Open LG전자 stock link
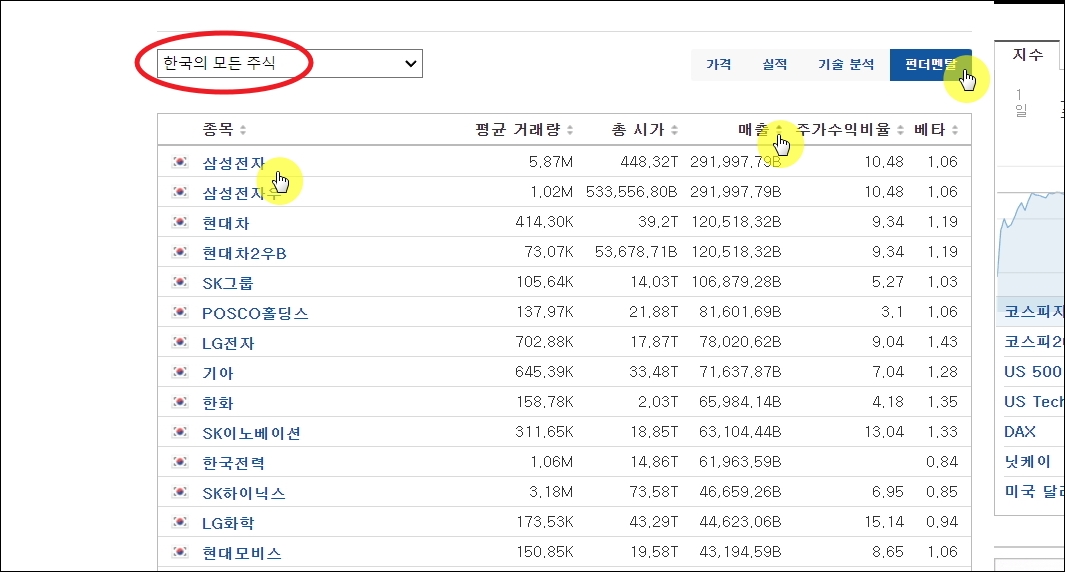 point(228,343)
